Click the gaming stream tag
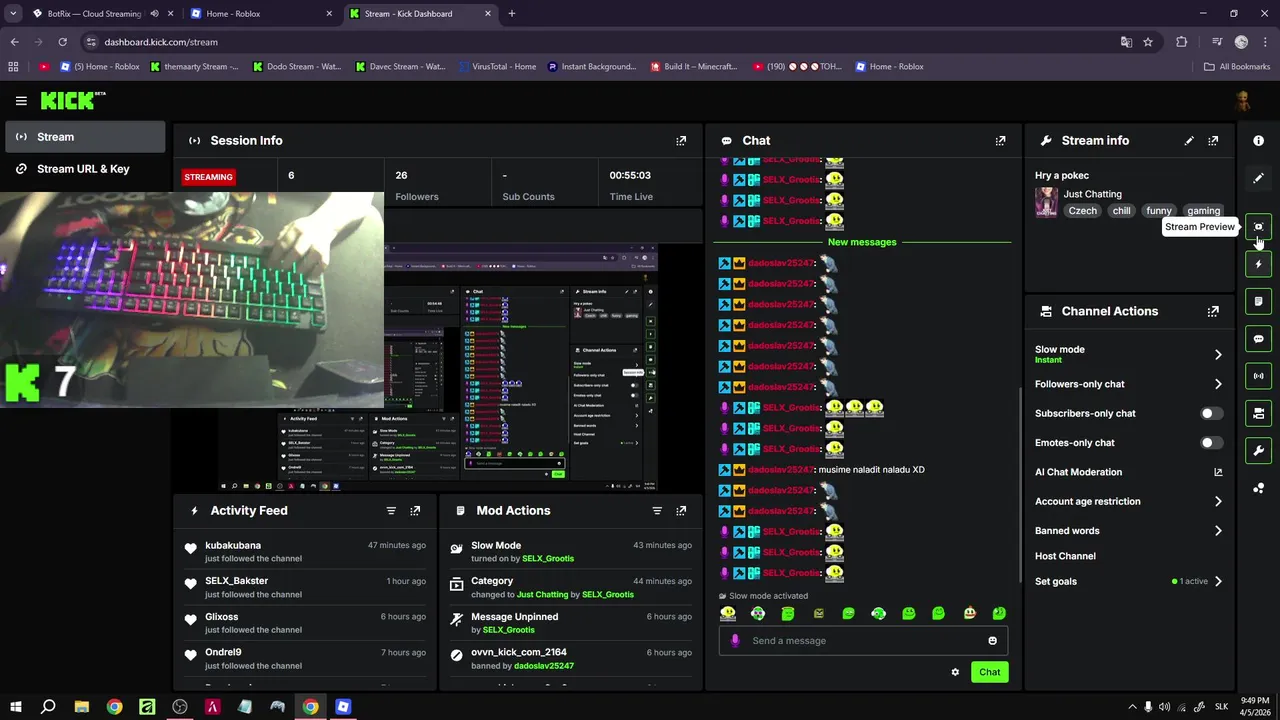The width and height of the screenshot is (1280, 720). (1203, 211)
